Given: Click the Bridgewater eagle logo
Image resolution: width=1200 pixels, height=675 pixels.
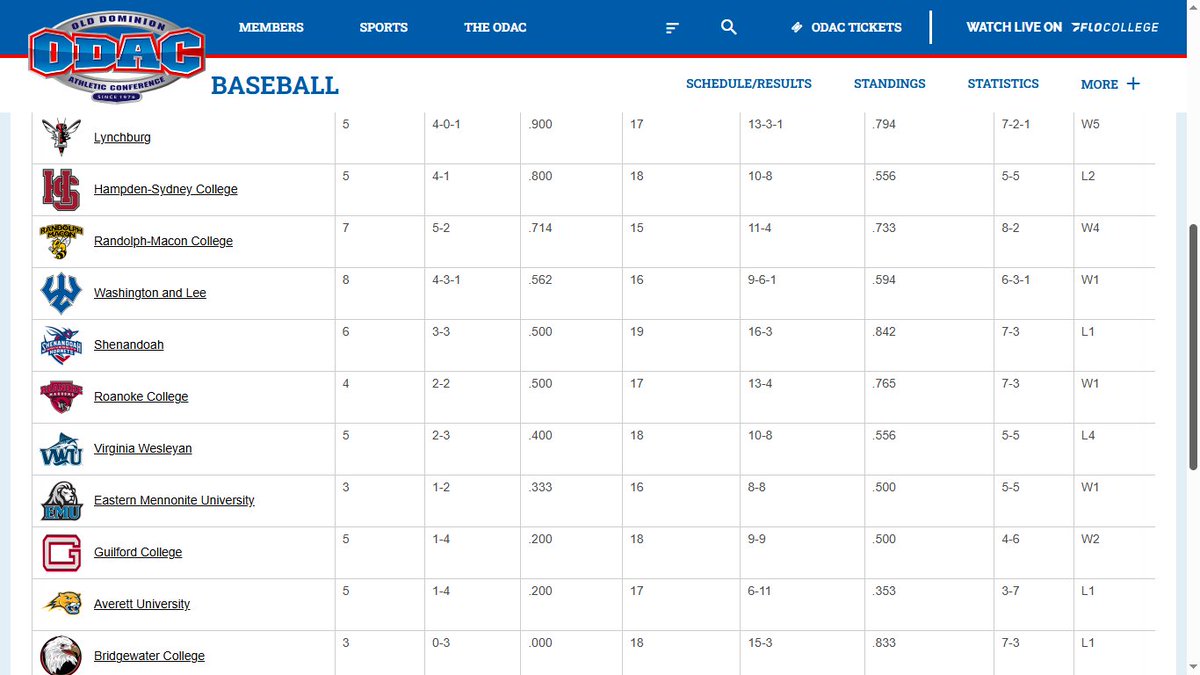Looking at the screenshot, I should pyautogui.click(x=61, y=656).
